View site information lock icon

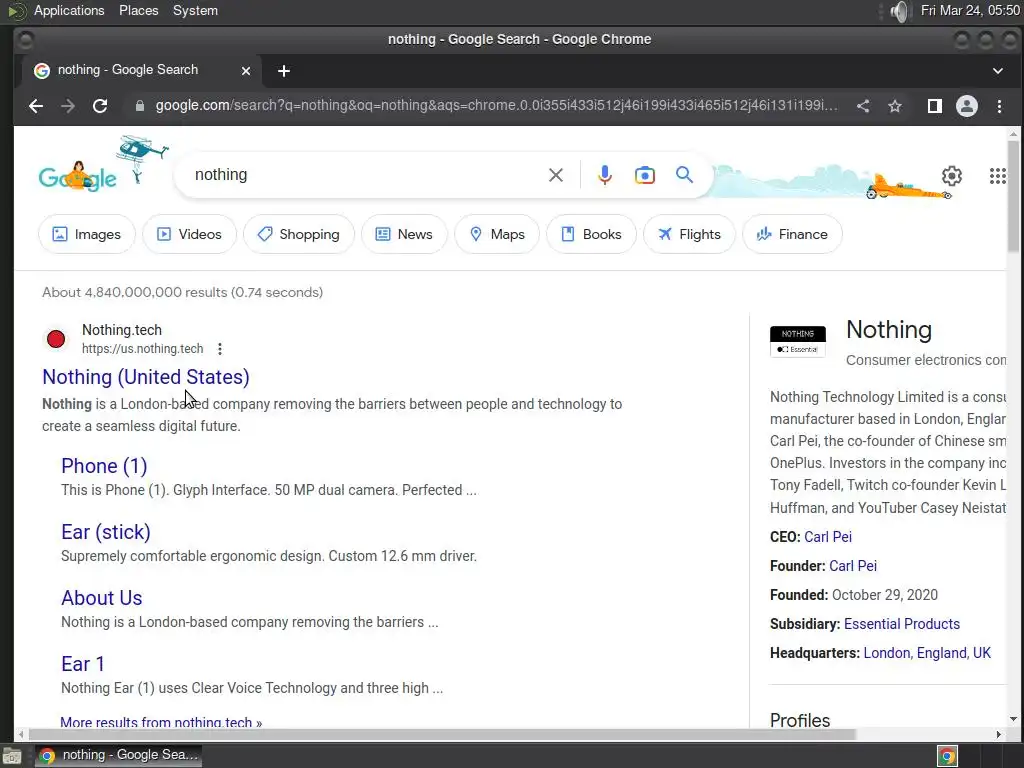[140, 106]
